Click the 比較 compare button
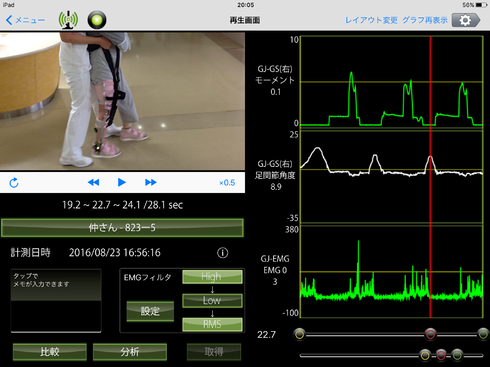The image size is (490, 367). click(50, 352)
